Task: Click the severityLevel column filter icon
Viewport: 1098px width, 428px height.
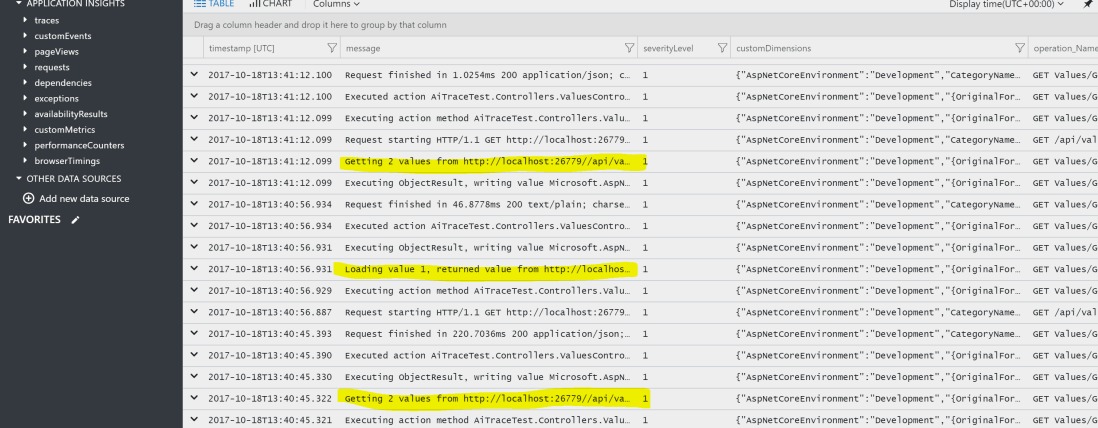Action: (721, 48)
